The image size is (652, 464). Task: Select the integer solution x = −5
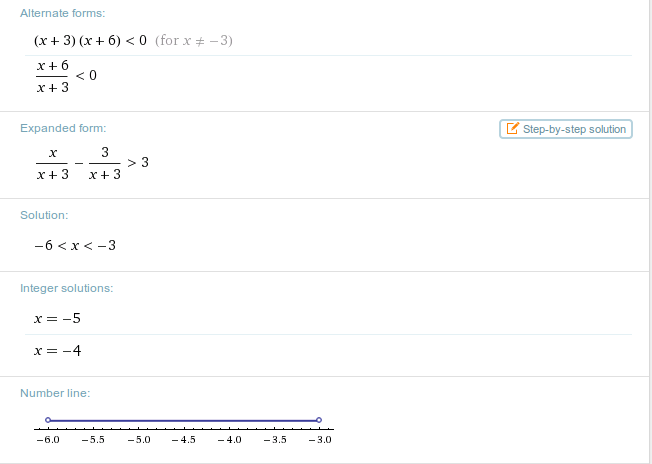[56, 318]
